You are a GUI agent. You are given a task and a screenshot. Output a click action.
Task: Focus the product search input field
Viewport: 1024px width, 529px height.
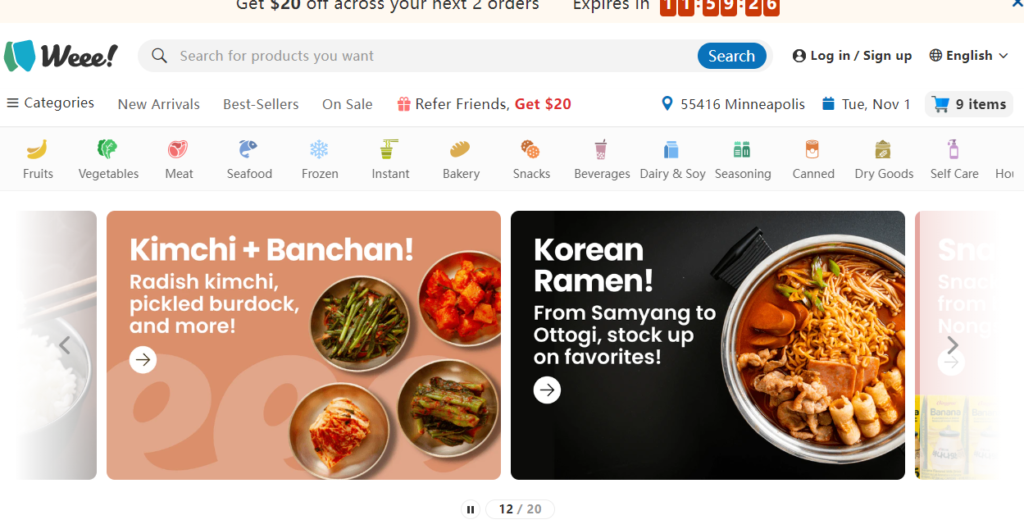(434, 56)
